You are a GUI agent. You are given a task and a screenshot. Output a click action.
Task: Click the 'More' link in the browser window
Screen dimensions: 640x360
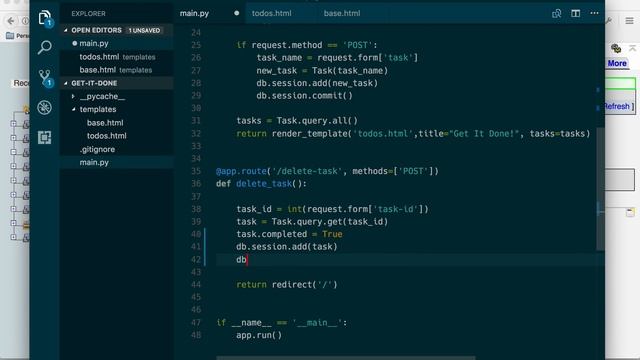(x=617, y=63)
